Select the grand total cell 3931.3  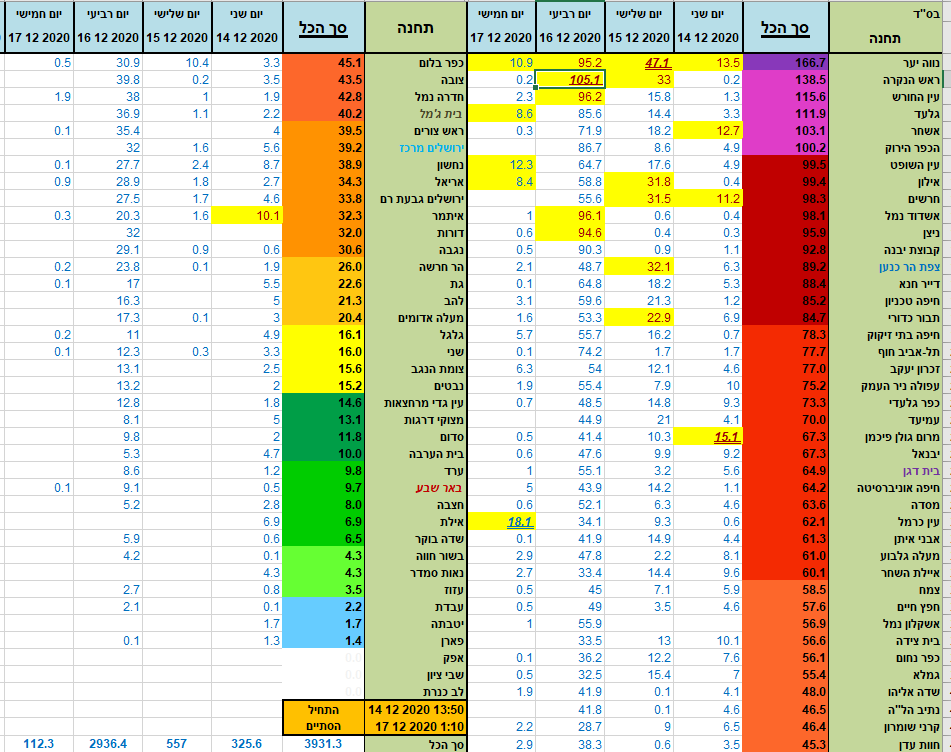(x=324, y=744)
